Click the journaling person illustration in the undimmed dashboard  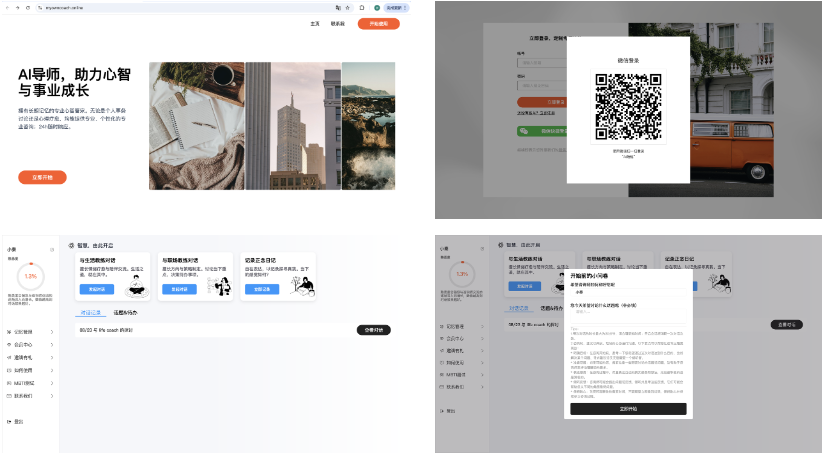(x=302, y=286)
